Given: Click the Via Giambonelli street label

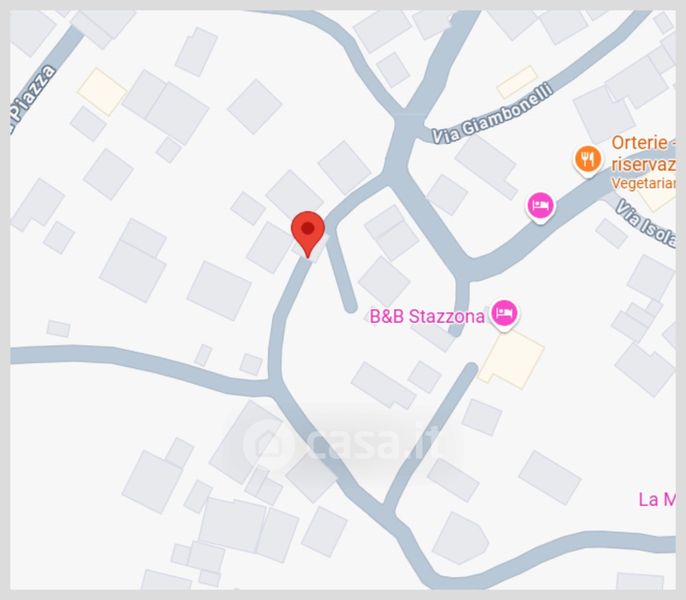Looking at the screenshot, I should [493, 114].
